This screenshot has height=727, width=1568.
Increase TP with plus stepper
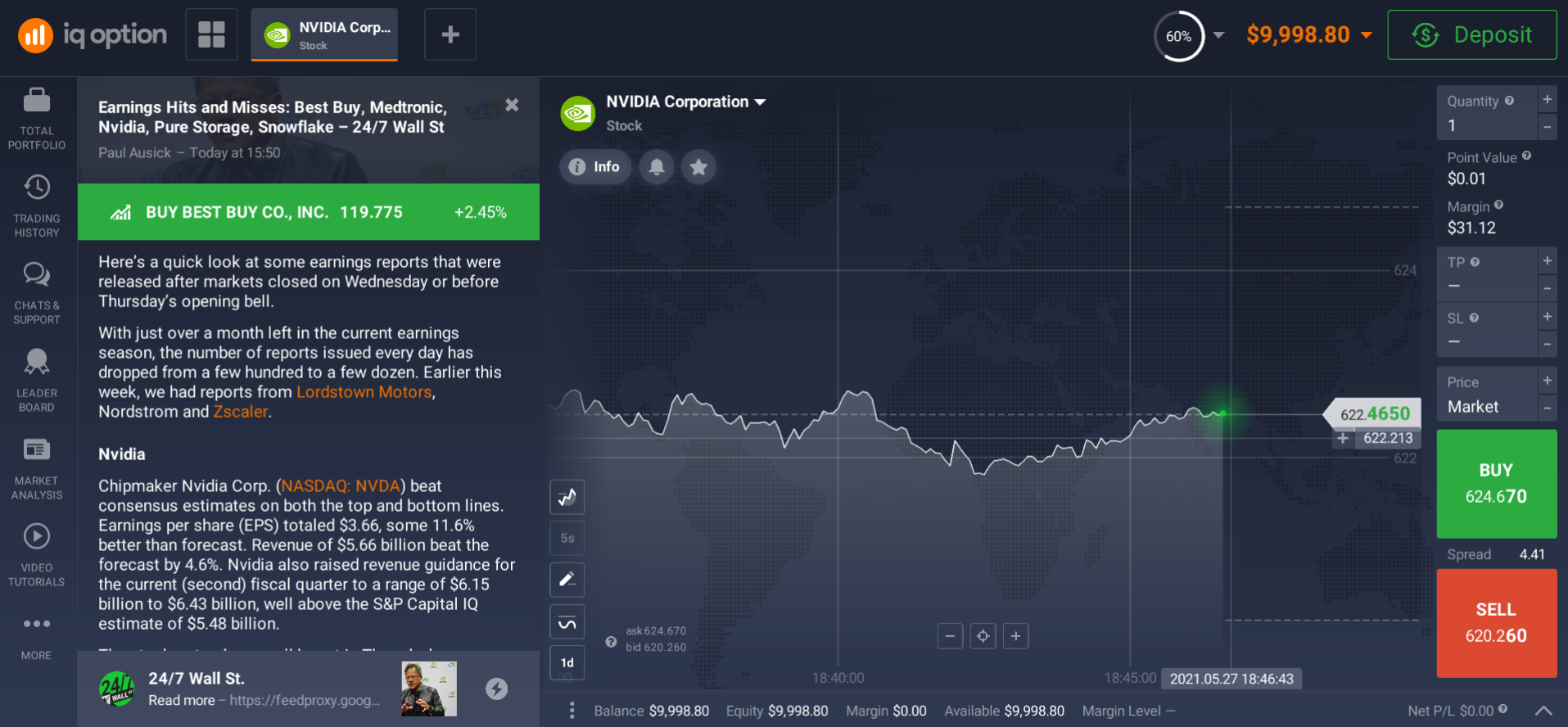[x=1548, y=261]
